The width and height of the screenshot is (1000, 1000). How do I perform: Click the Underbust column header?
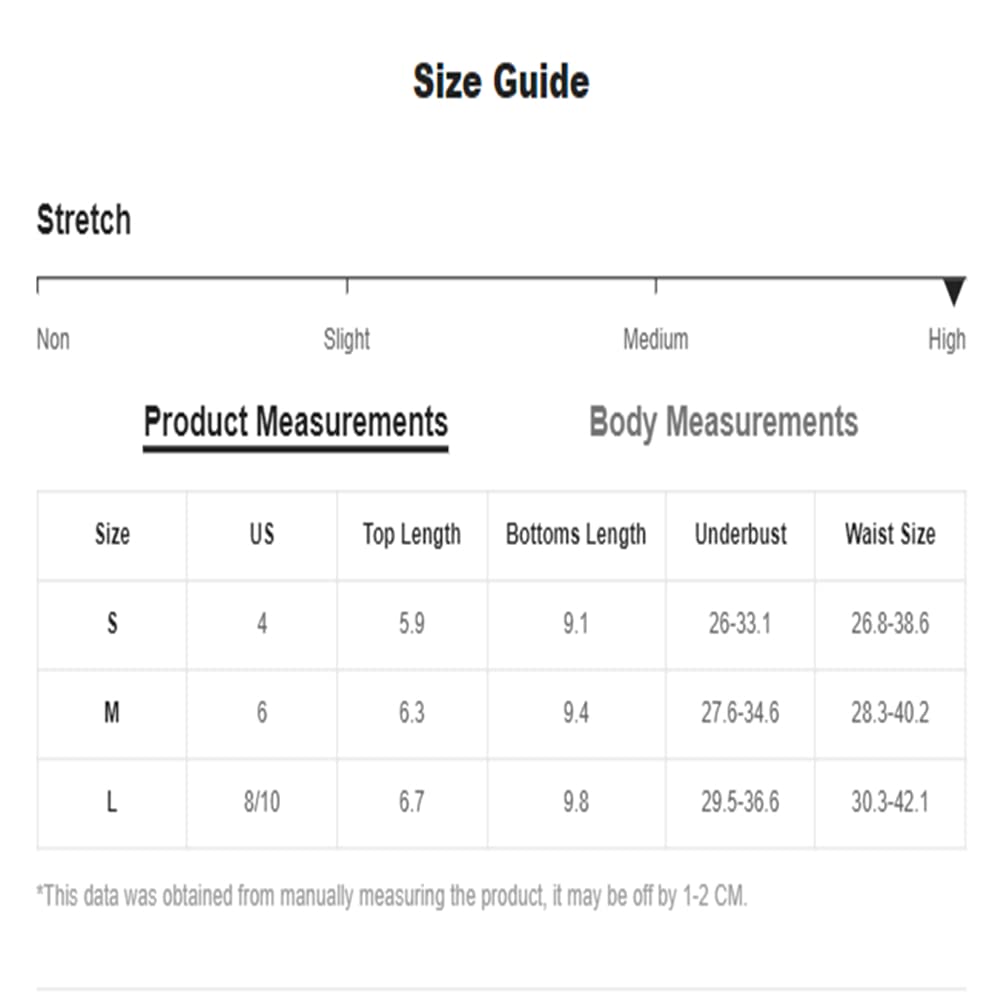740,534
